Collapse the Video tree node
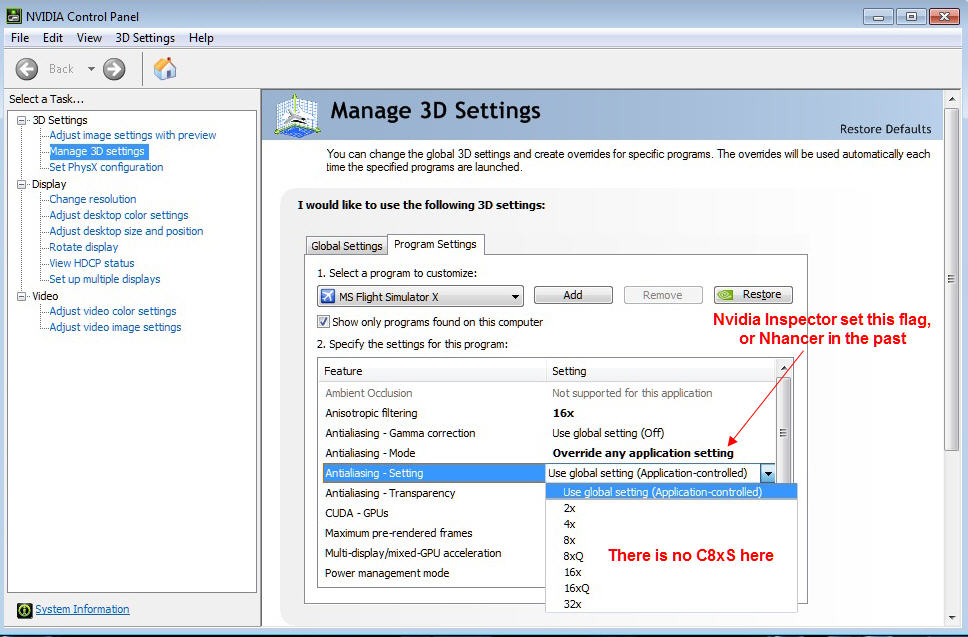This screenshot has width=968, height=637. (x=22, y=296)
